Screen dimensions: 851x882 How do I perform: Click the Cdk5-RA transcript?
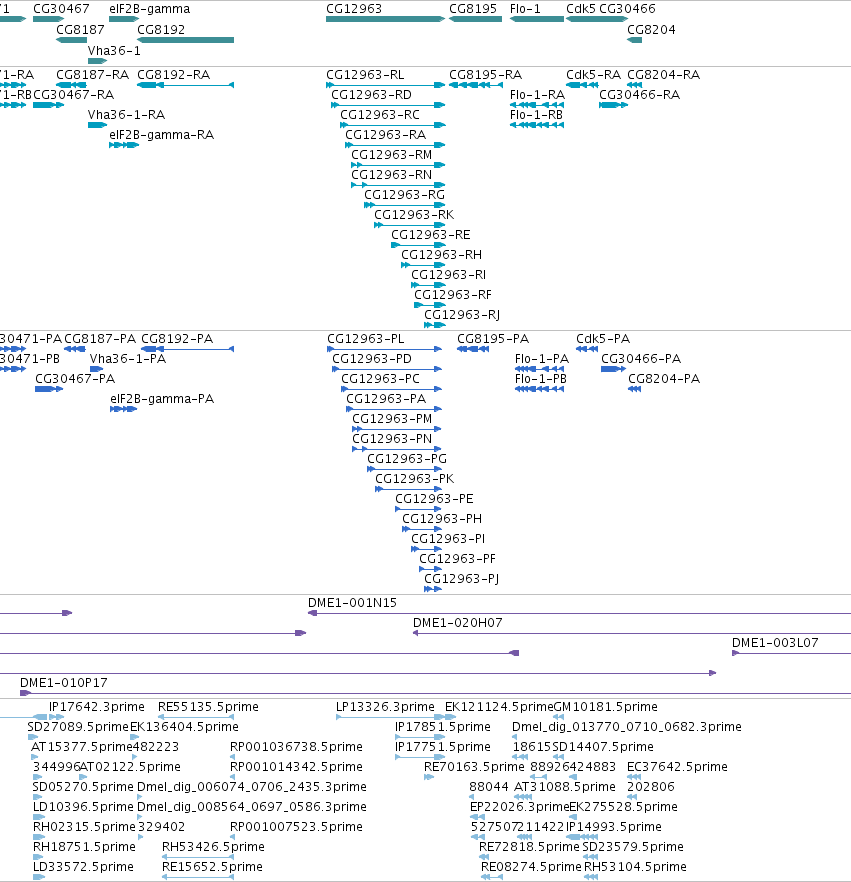(x=582, y=85)
